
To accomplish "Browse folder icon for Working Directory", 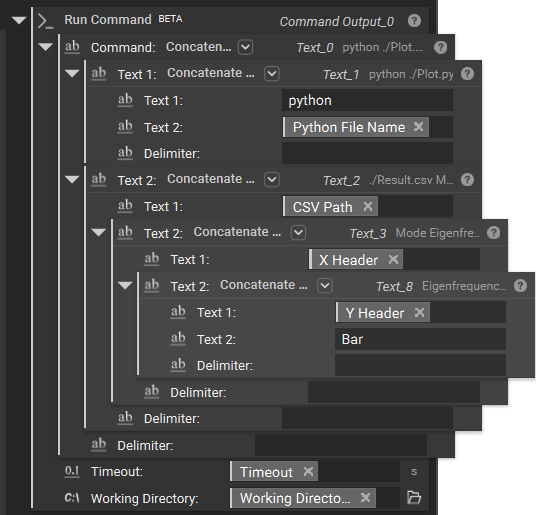I will [x=414, y=497].
